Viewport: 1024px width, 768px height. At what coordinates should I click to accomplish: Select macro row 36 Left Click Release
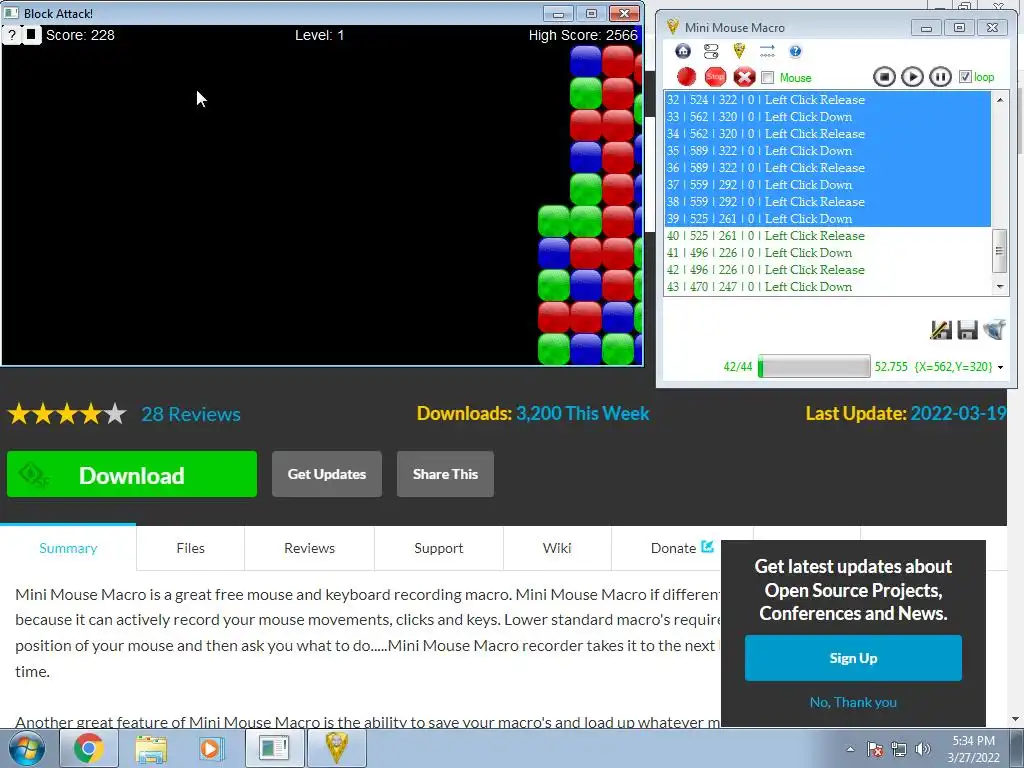pos(827,168)
